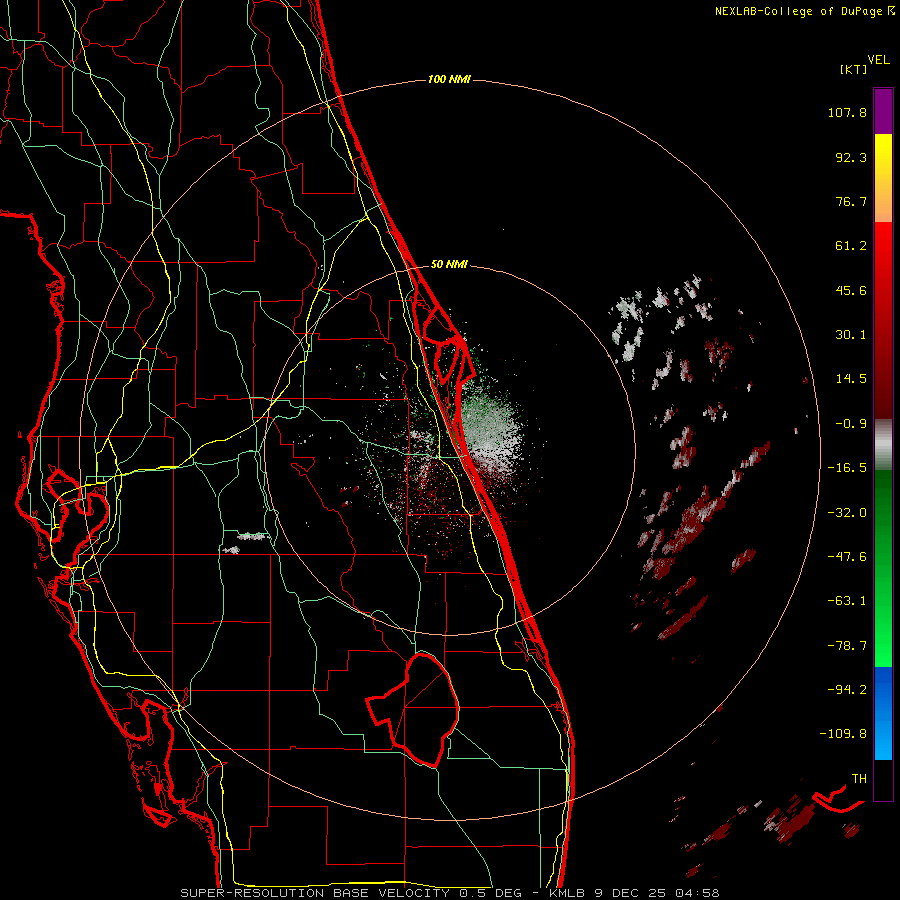This screenshot has width=900, height=900.
Task: Click the 100 NMI range ring label
Action: click(449, 79)
